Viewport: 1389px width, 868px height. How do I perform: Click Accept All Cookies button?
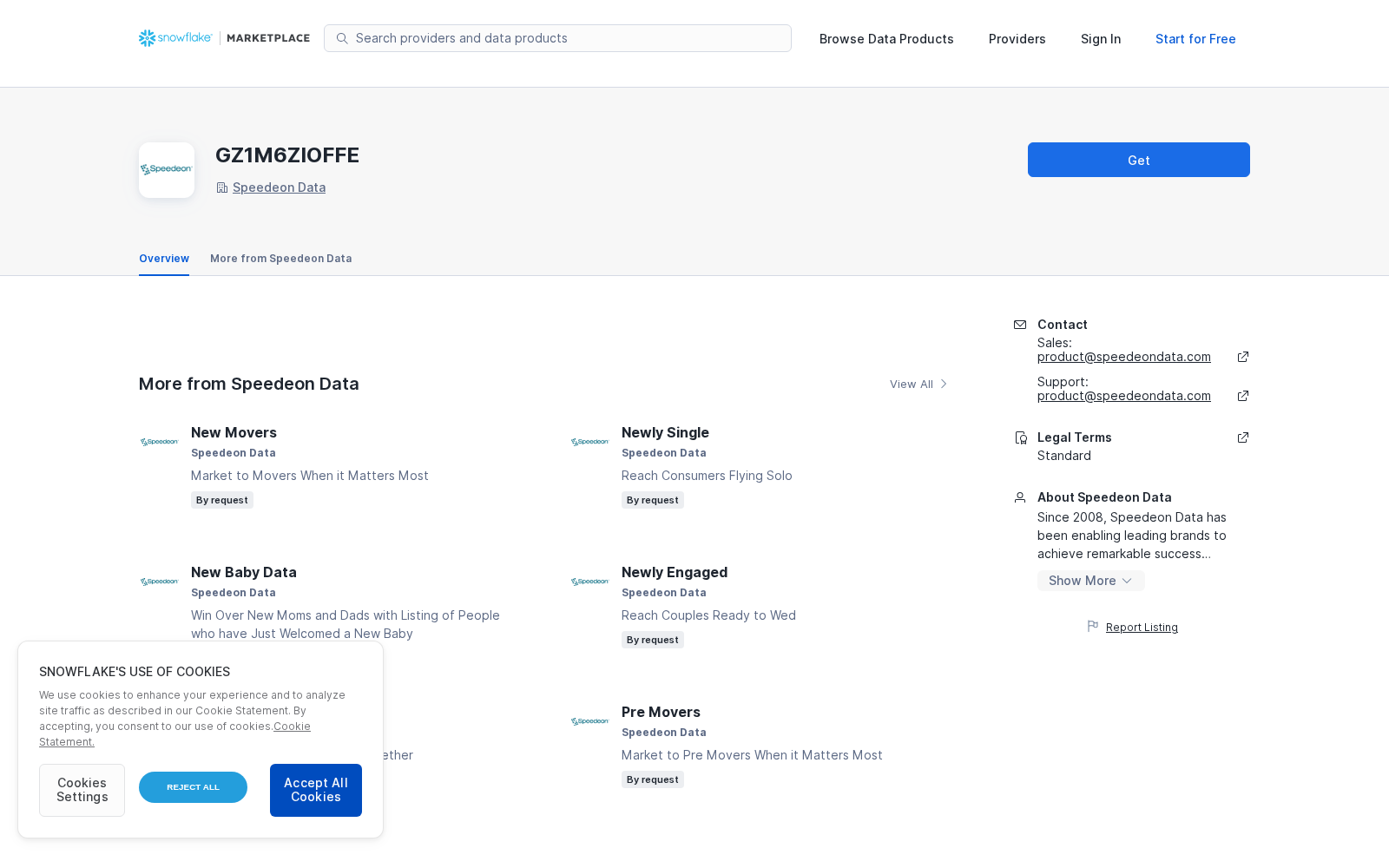[316, 790]
